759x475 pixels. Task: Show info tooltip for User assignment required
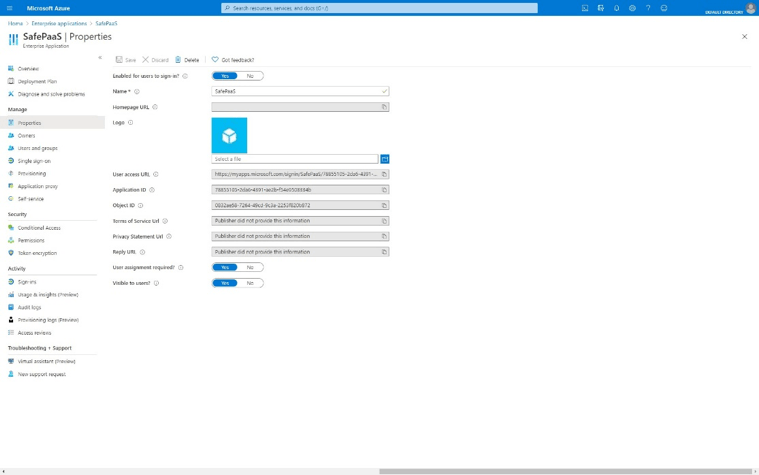click(181, 267)
